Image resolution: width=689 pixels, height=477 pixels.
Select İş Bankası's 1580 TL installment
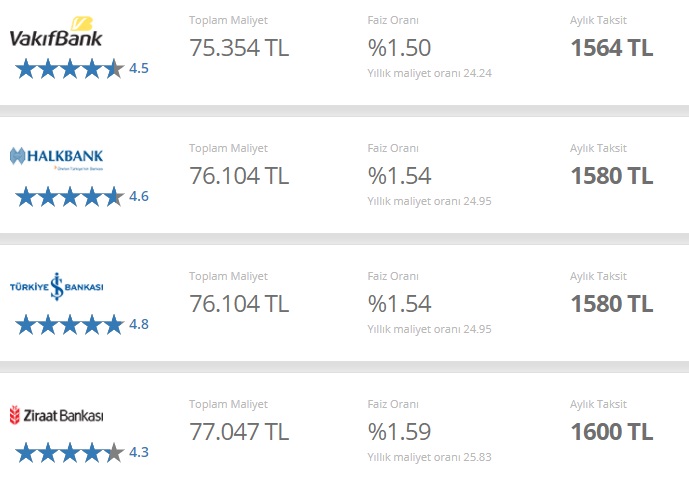tap(612, 304)
